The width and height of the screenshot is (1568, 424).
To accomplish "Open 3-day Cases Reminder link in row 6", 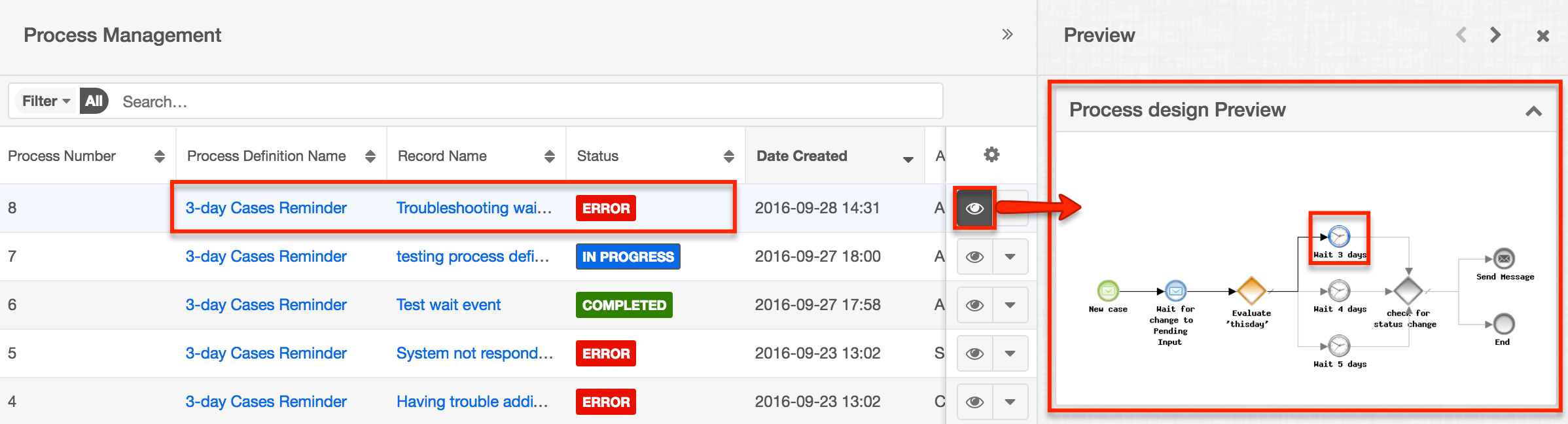I will coord(266,305).
